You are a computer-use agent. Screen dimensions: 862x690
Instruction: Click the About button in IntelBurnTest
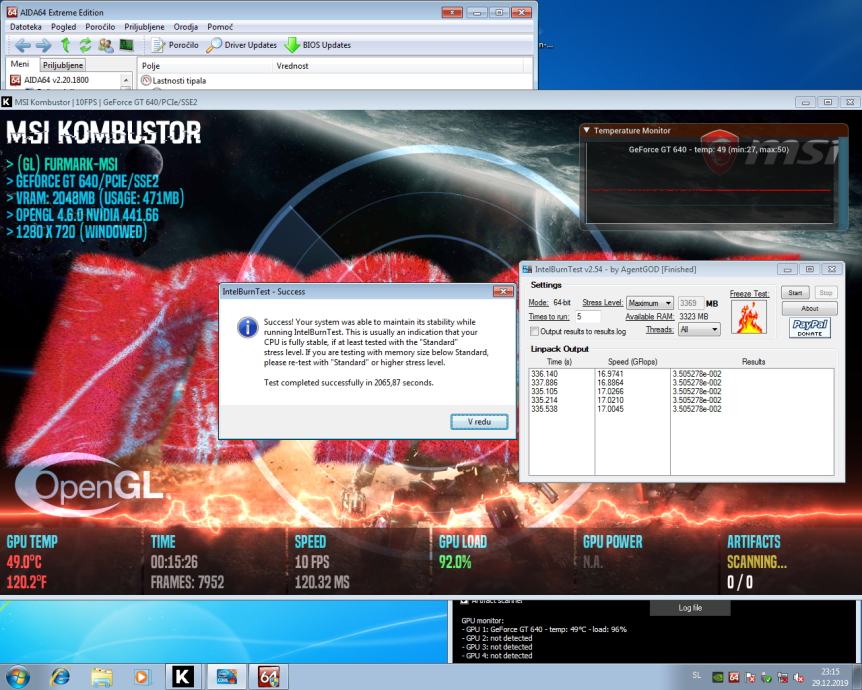(810, 309)
